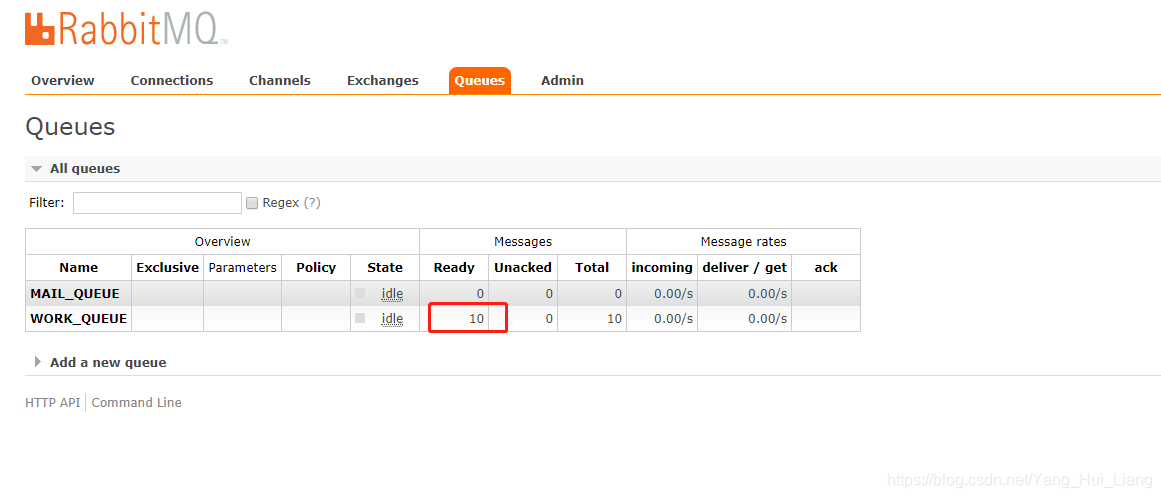1161x498 pixels.
Task: Sort by incoming rate column
Action: [x=662, y=268]
